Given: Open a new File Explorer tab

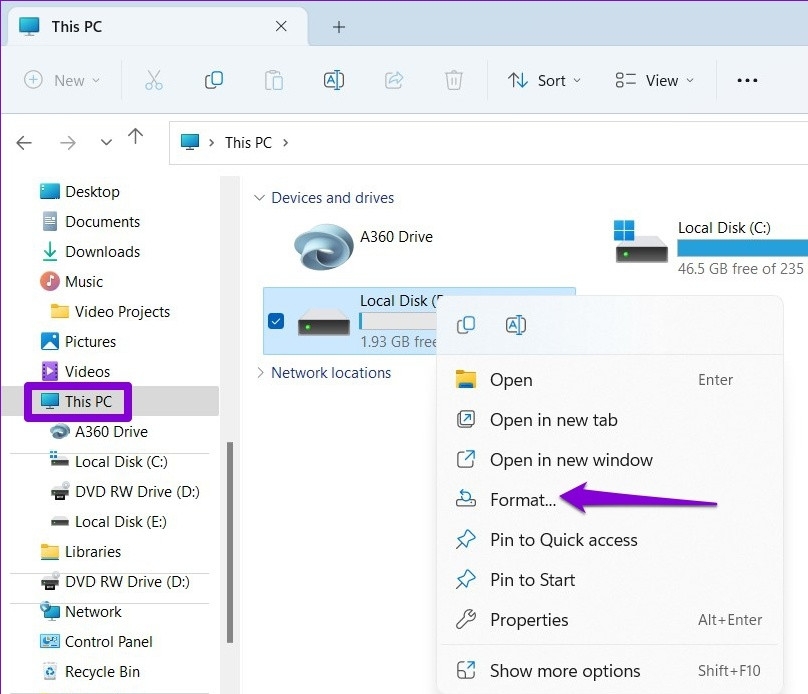Looking at the screenshot, I should point(338,27).
